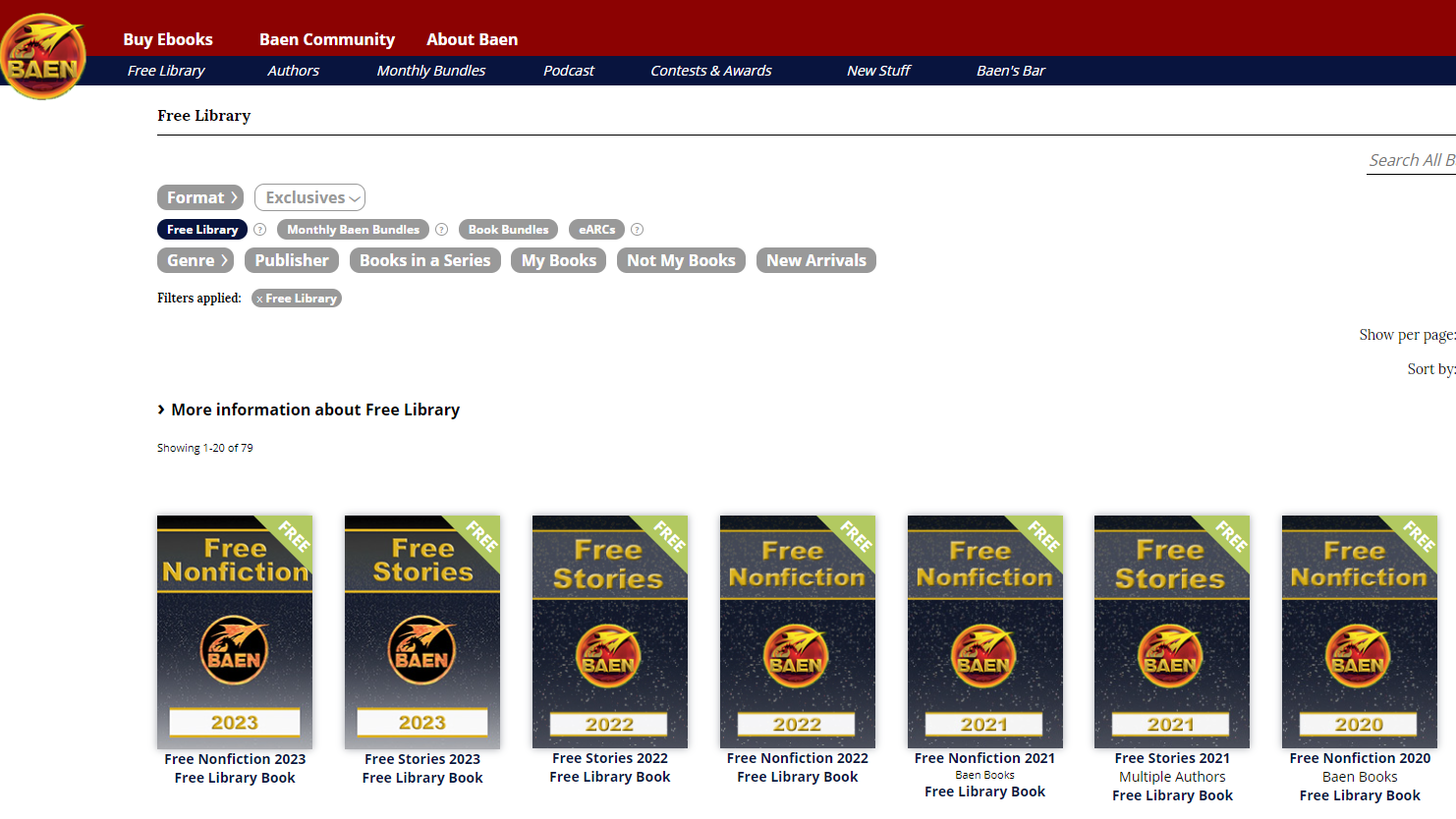
Task: Open the Free Stories 2021 book cover
Action: pyautogui.click(x=1172, y=631)
